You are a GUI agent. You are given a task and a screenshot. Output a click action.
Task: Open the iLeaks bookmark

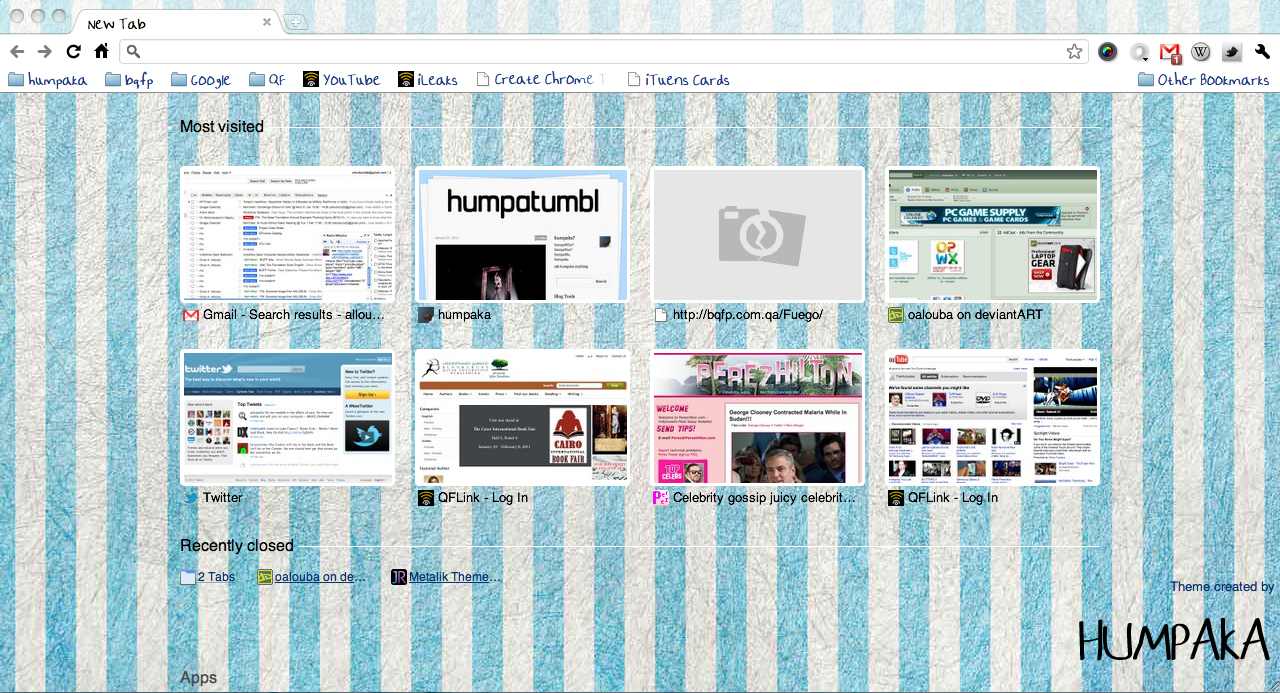pyautogui.click(x=427, y=80)
